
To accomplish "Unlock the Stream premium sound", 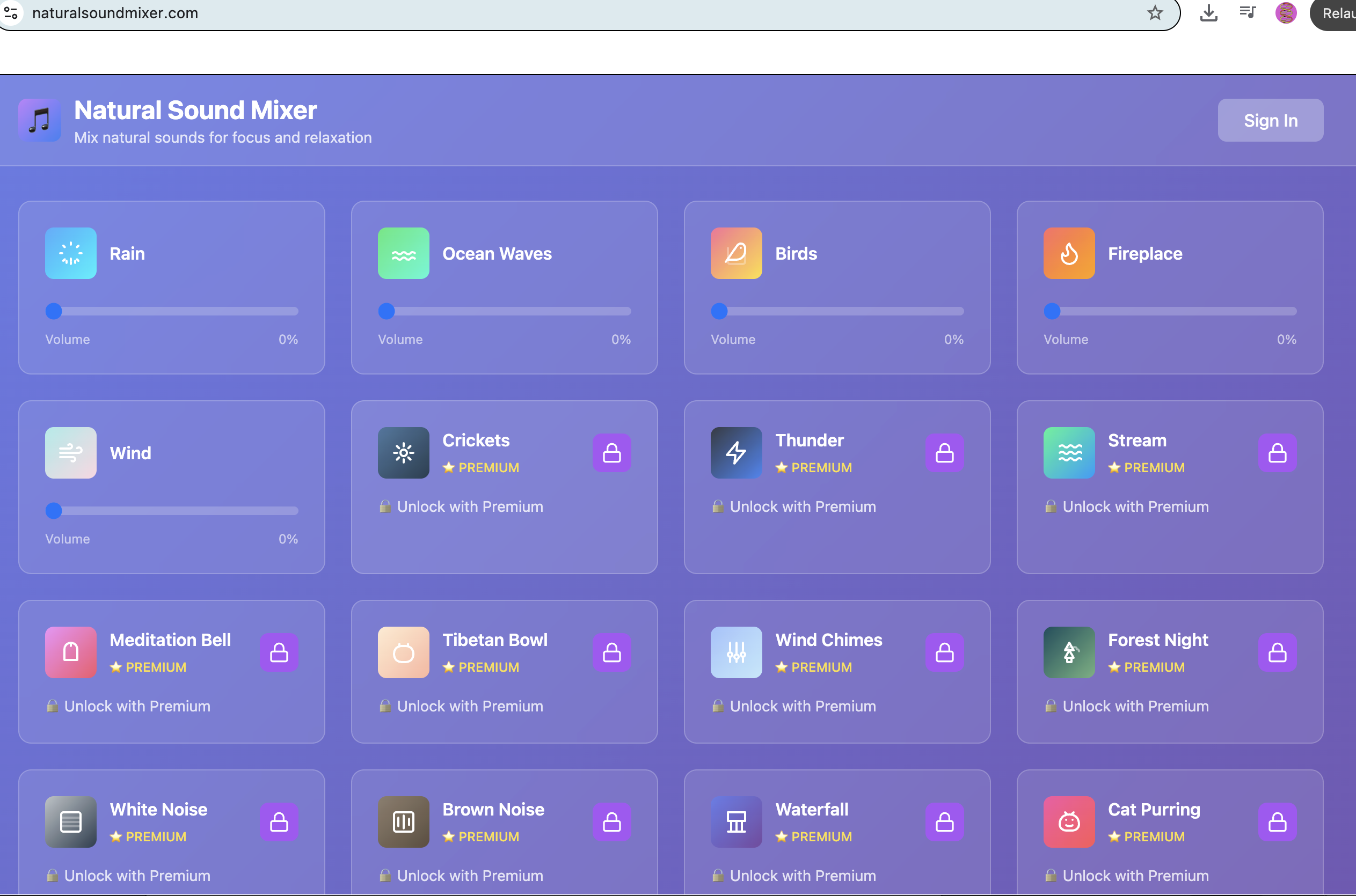I will click(1277, 453).
